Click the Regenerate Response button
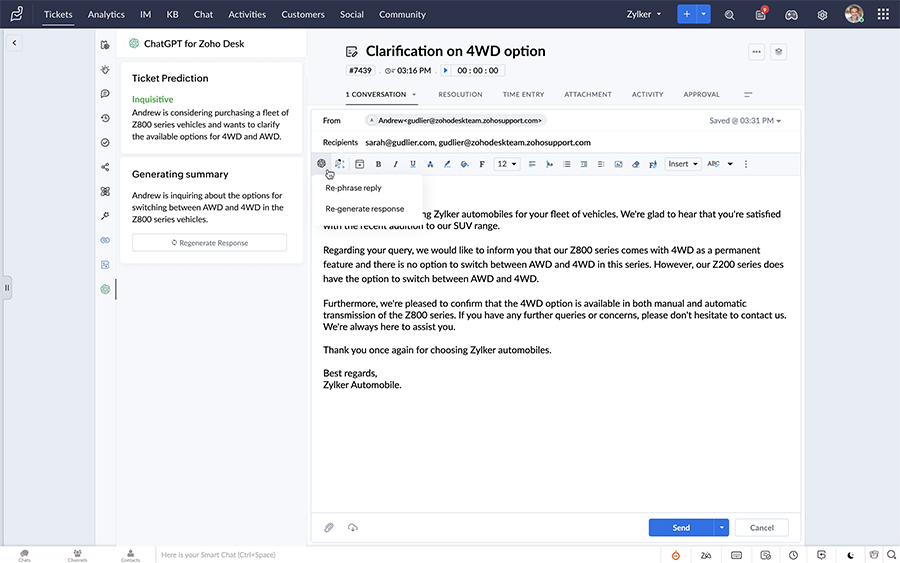The width and height of the screenshot is (900, 563). [210, 243]
